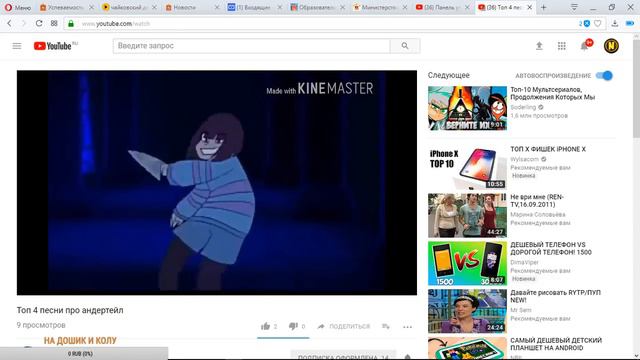Open Opera speed dial grid icon
Screen dimensions: 640x360
54,24
